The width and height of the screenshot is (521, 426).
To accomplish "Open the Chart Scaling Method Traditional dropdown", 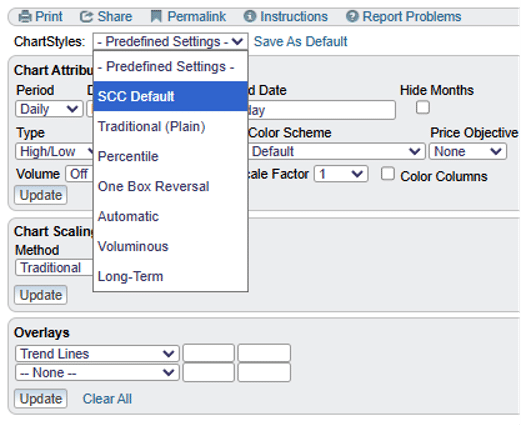I will pyautogui.click(x=54, y=268).
